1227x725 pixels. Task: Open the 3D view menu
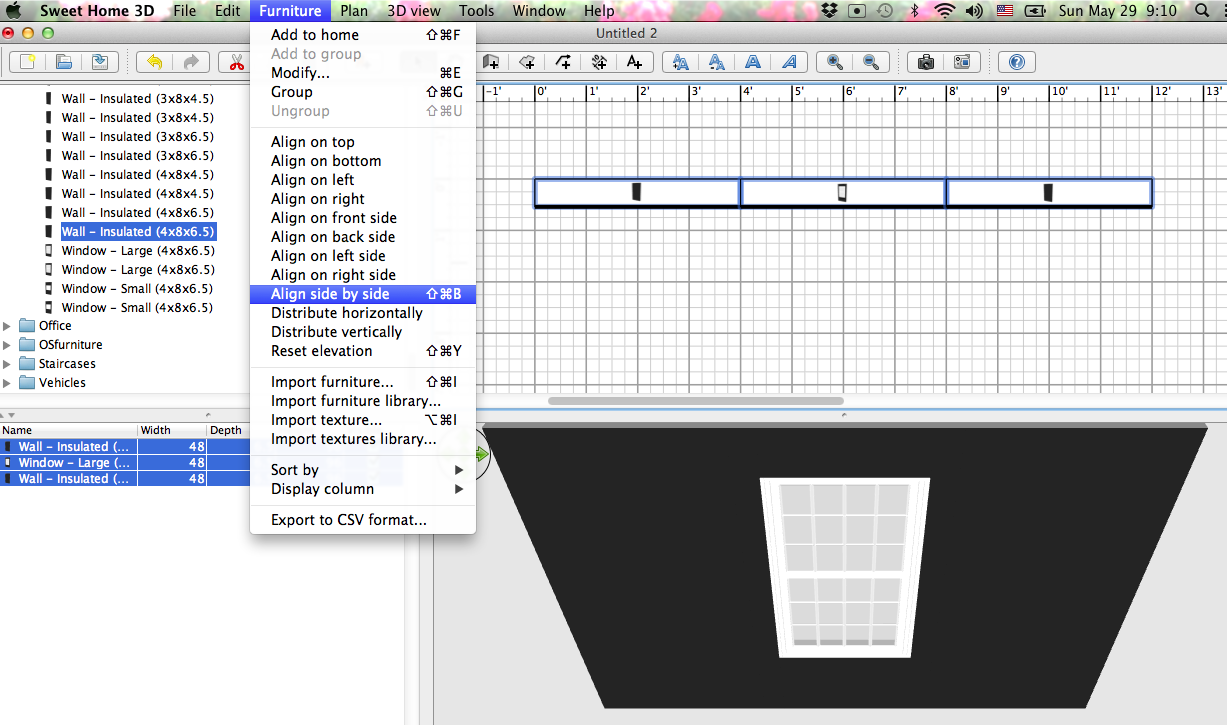pyautogui.click(x=414, y=11)
